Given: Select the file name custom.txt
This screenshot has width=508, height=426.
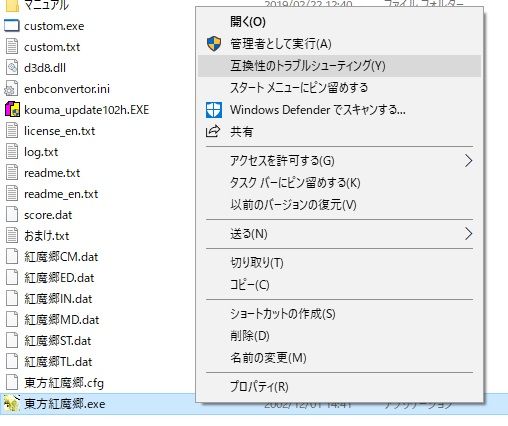Looking at the screenshot, I should tap(52, 47).
